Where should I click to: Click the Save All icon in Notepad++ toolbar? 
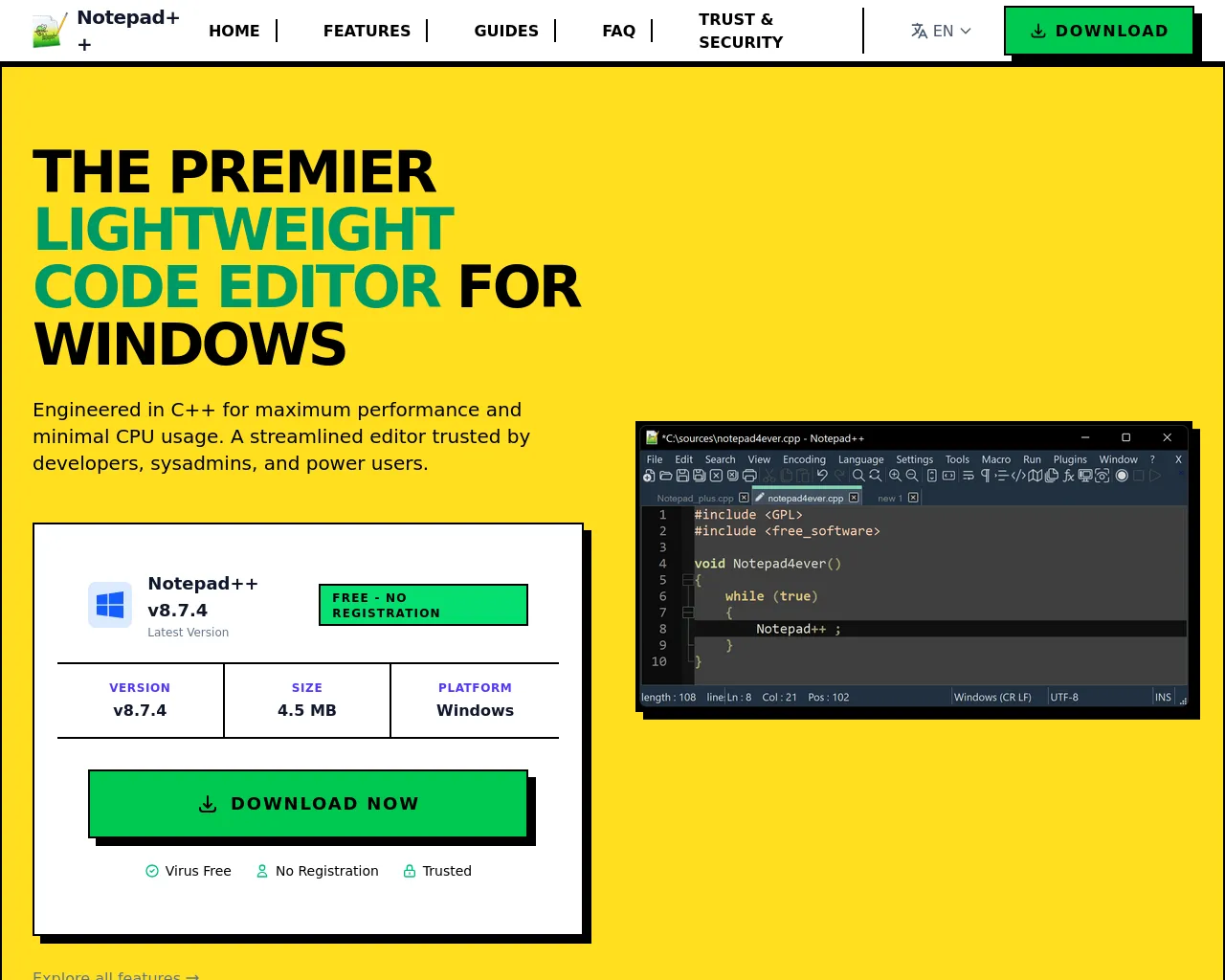[700, 476]
